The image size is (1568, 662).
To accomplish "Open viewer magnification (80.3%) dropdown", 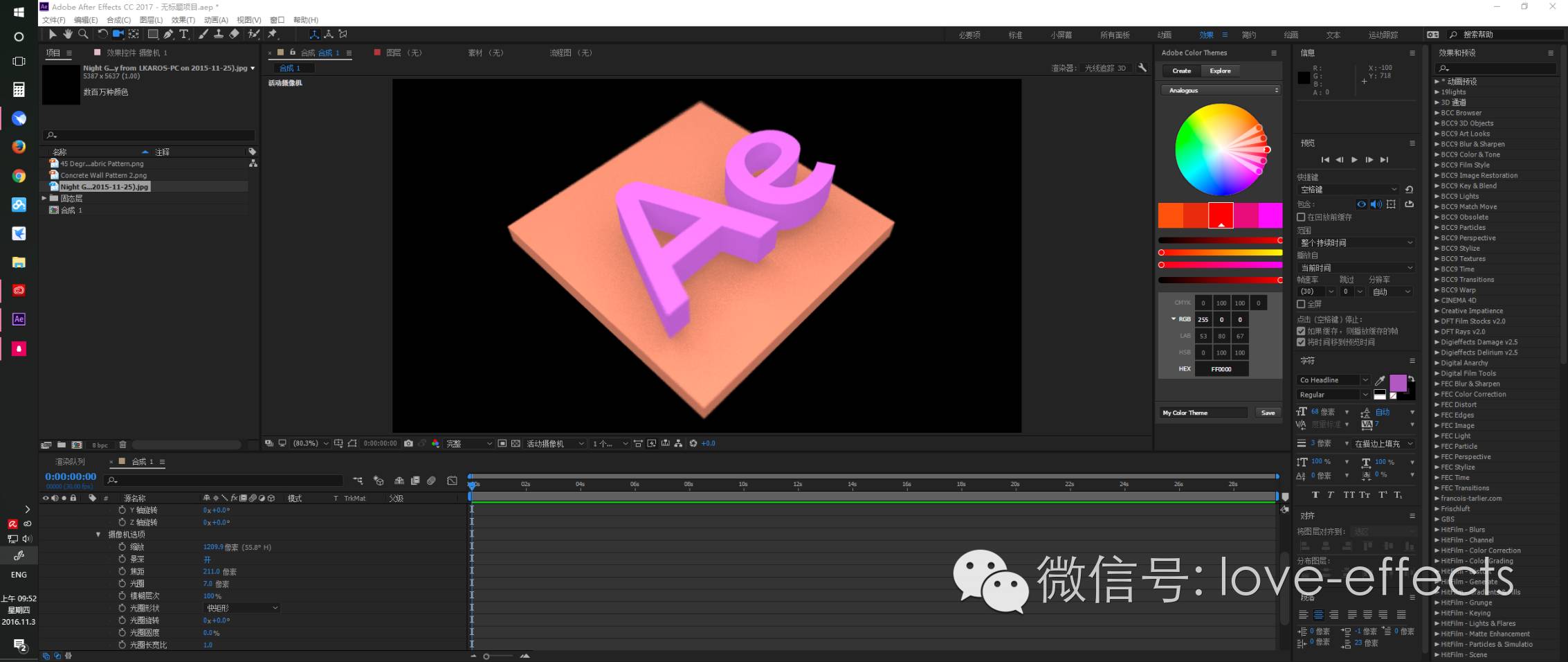I will point(311,443).
